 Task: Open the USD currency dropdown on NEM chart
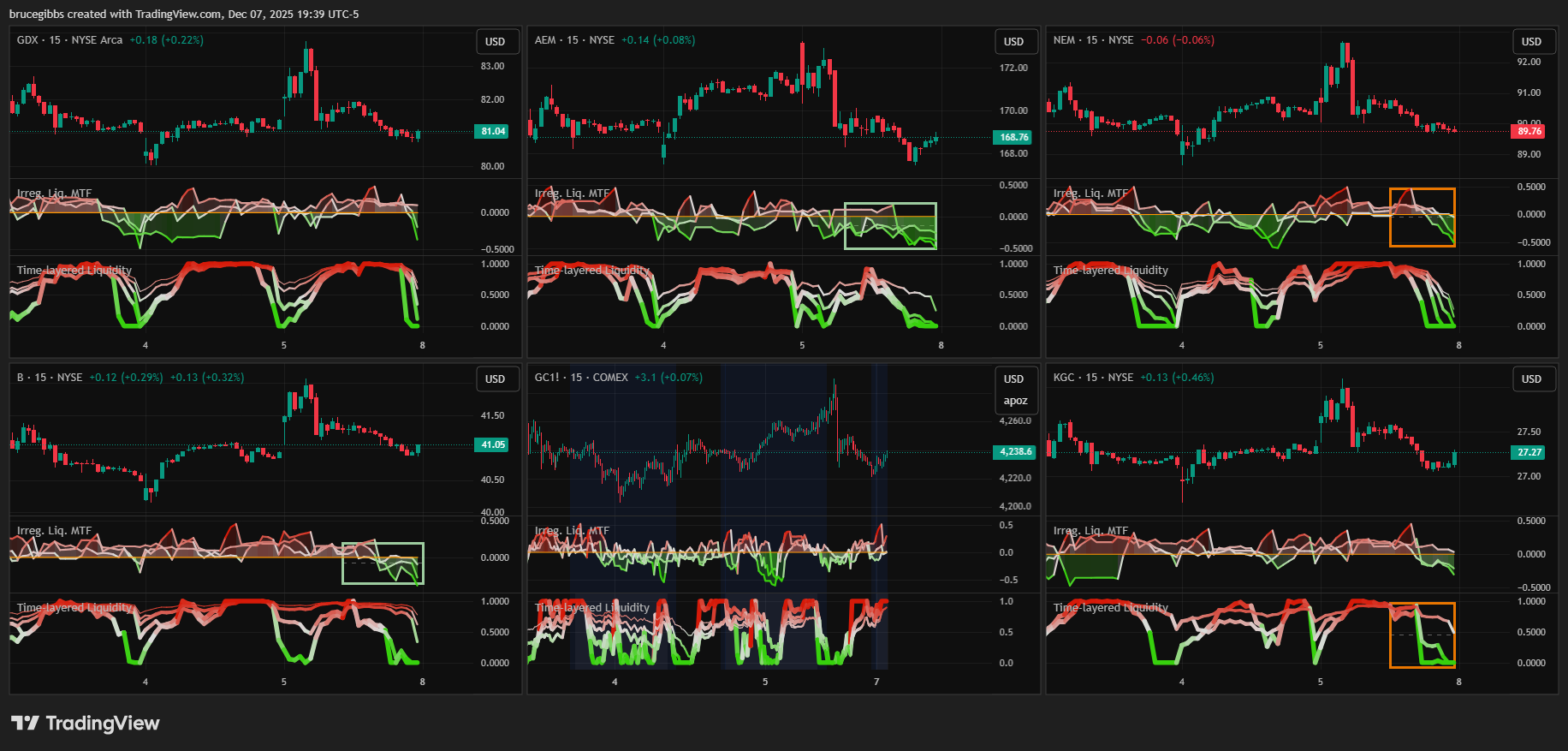pos(1531,41)
